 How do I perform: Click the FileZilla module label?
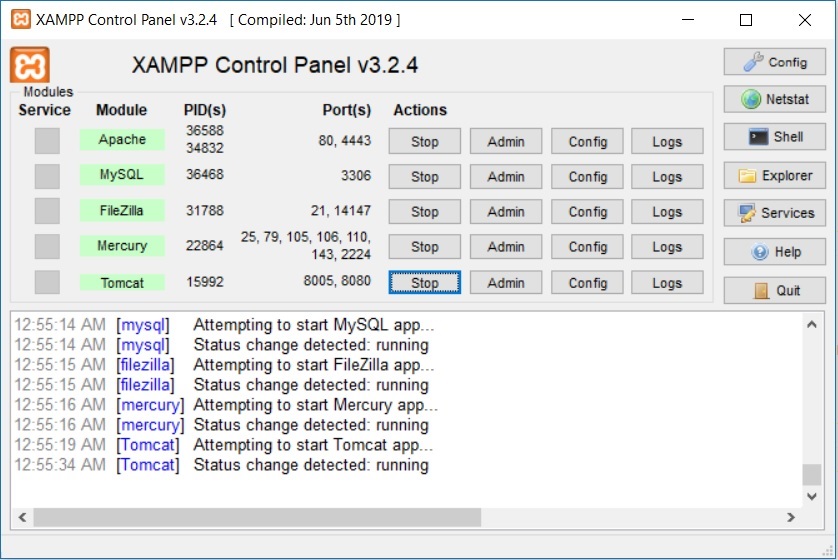pyautogui.click(x=122, y=211)
